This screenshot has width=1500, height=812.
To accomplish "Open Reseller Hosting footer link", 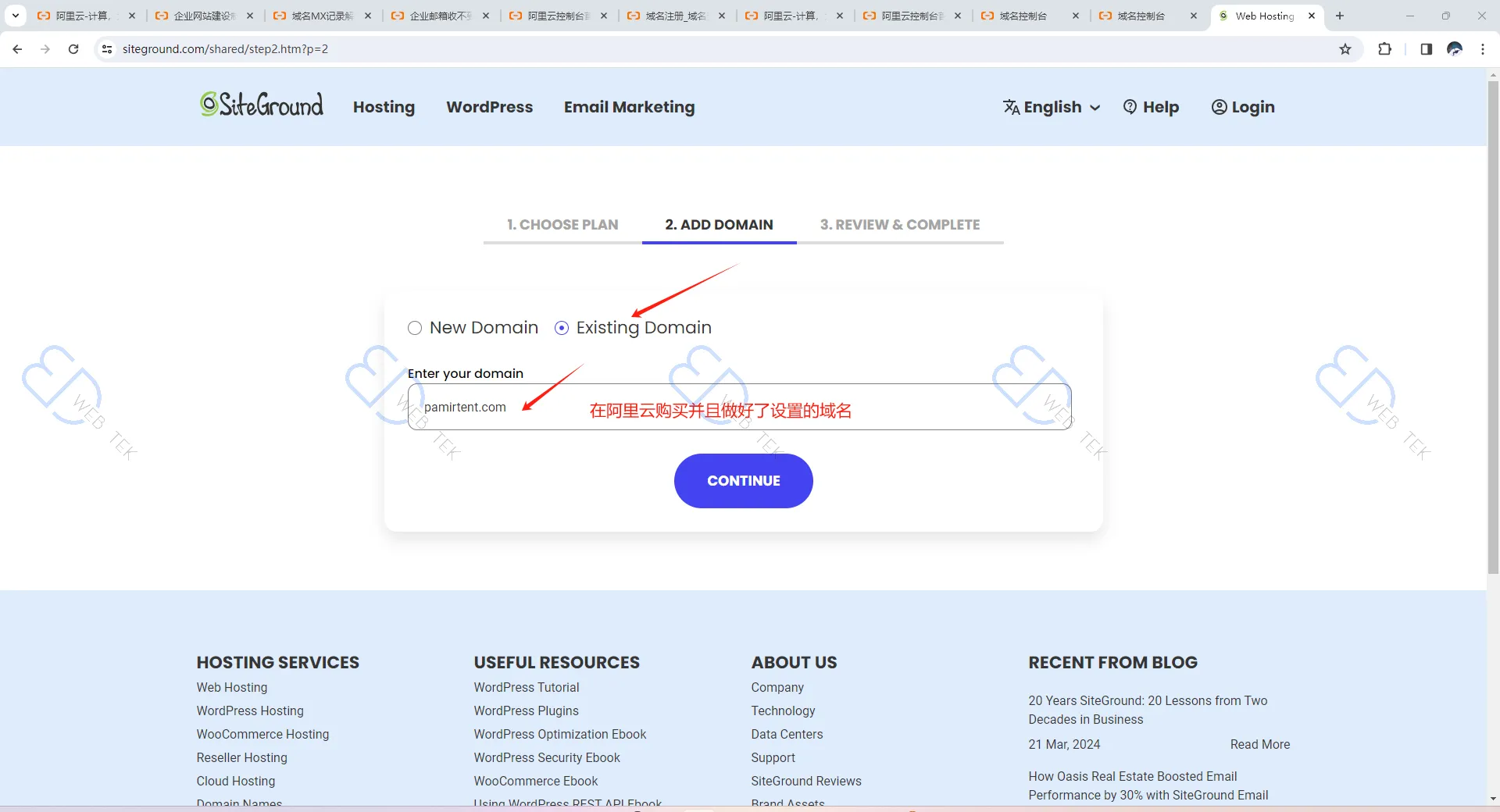I will 242,758.
